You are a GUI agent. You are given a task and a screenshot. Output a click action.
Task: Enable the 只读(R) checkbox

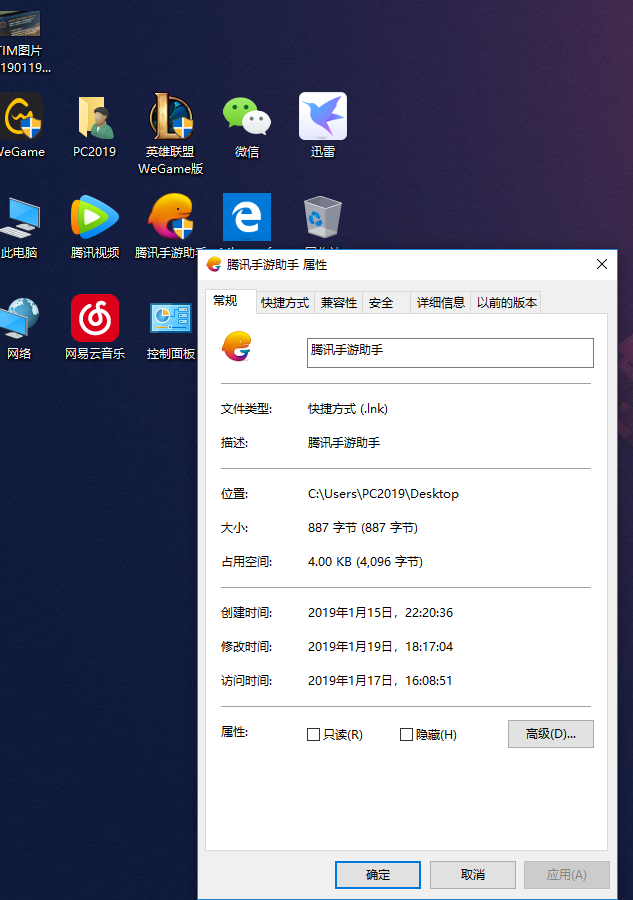(x=313, y=735)
